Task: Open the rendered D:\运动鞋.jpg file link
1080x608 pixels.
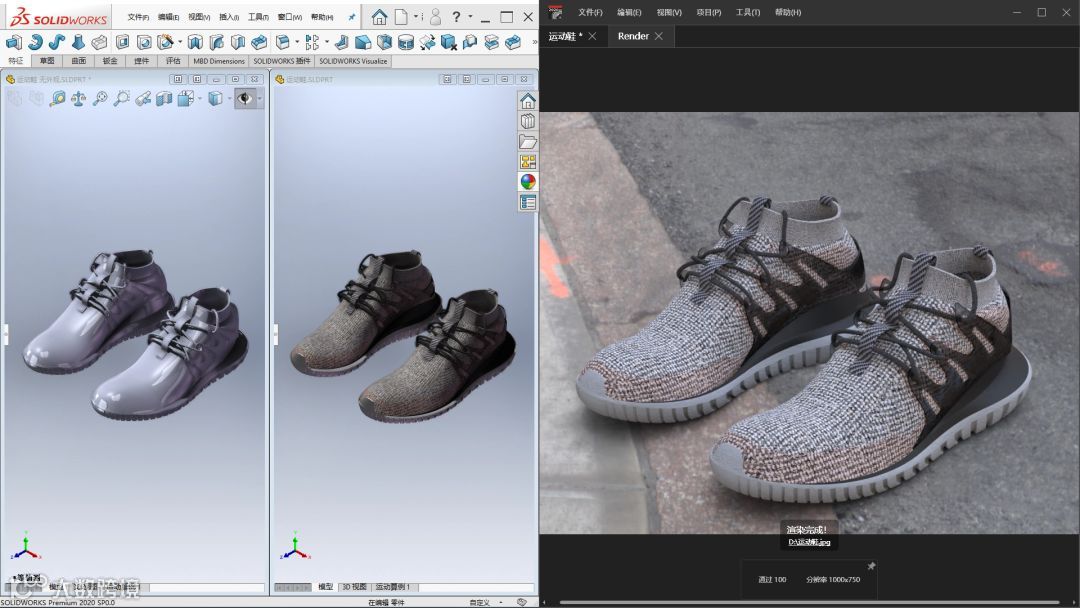Action: pyautogui.click(x=809, y=542)
